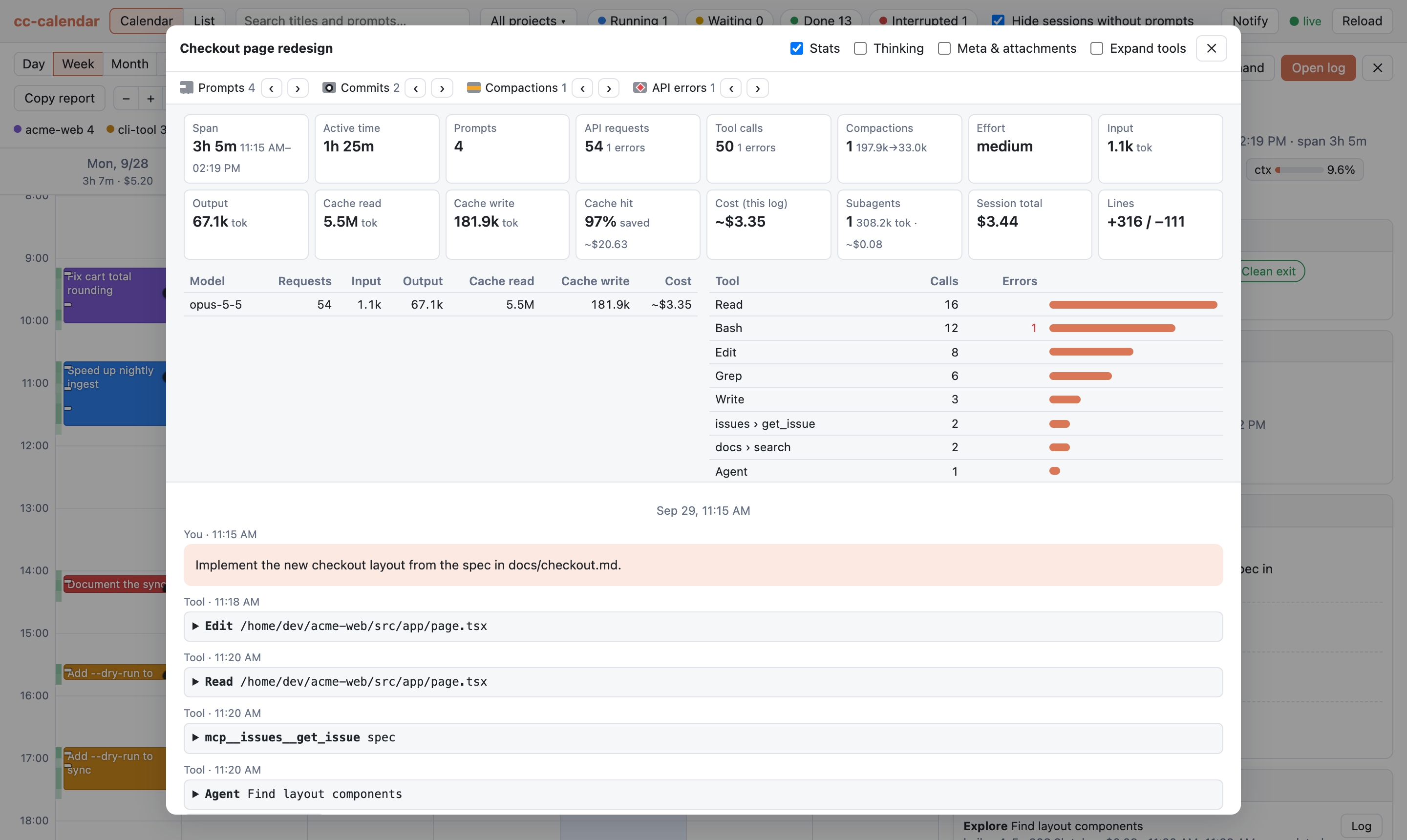The width and height of the screenshot is (1407, 840).
Task: Open the Fix cart total rounding event
Action: (115, 295)
